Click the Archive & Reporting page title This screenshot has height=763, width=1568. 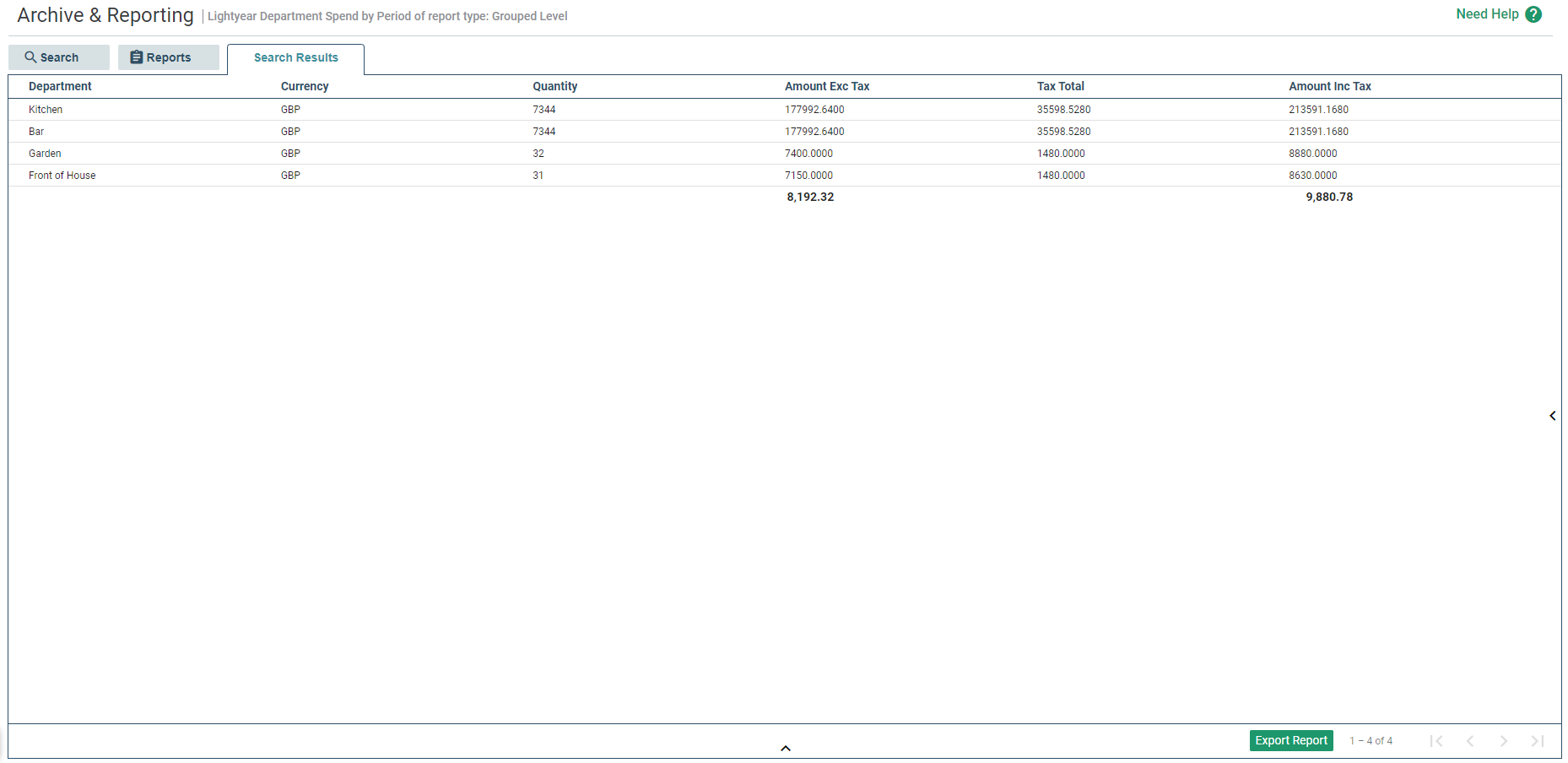pos(105,15)
